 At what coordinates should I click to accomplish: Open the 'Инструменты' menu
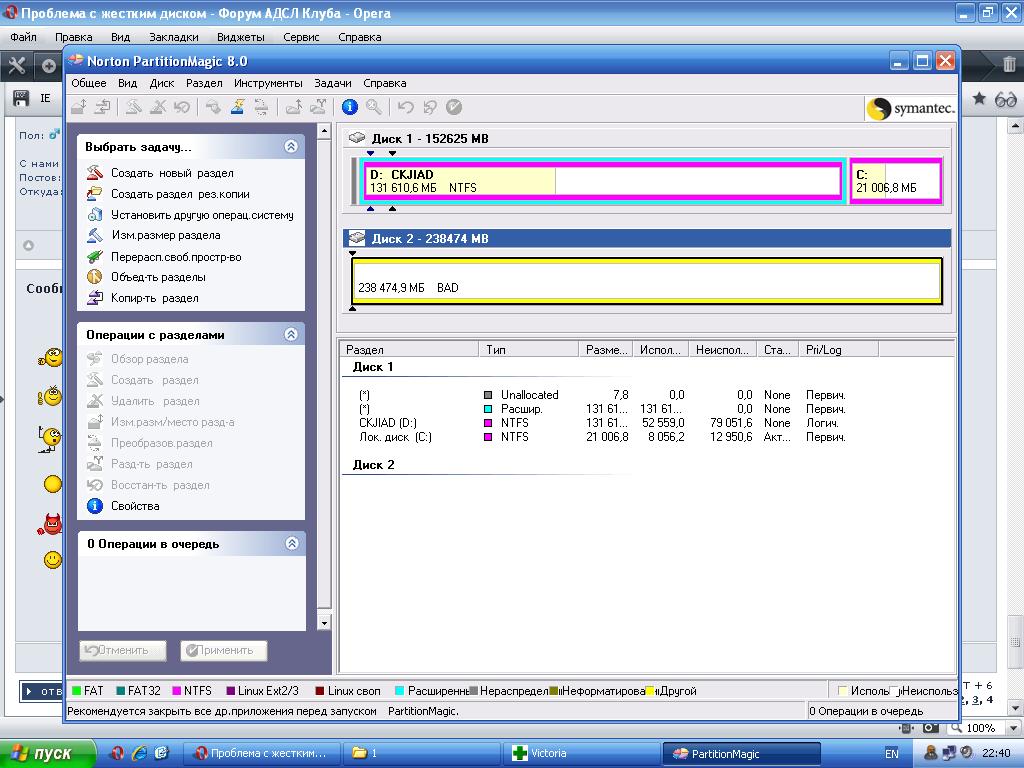click(x=268, y=83)
